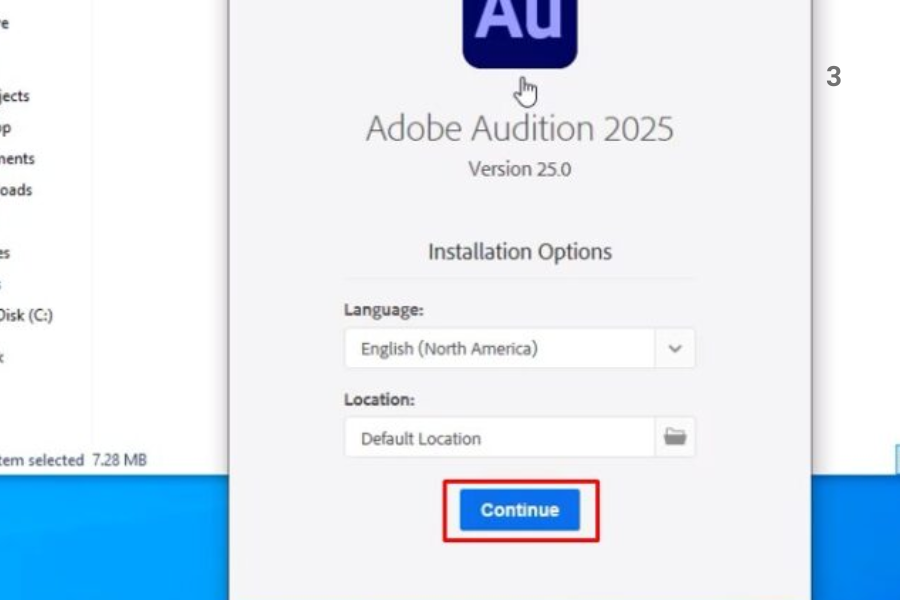Viewport: 900px width, 600px height.
Task: Click the Pictures entry above Disk (C:)
Action: [5, 253]
